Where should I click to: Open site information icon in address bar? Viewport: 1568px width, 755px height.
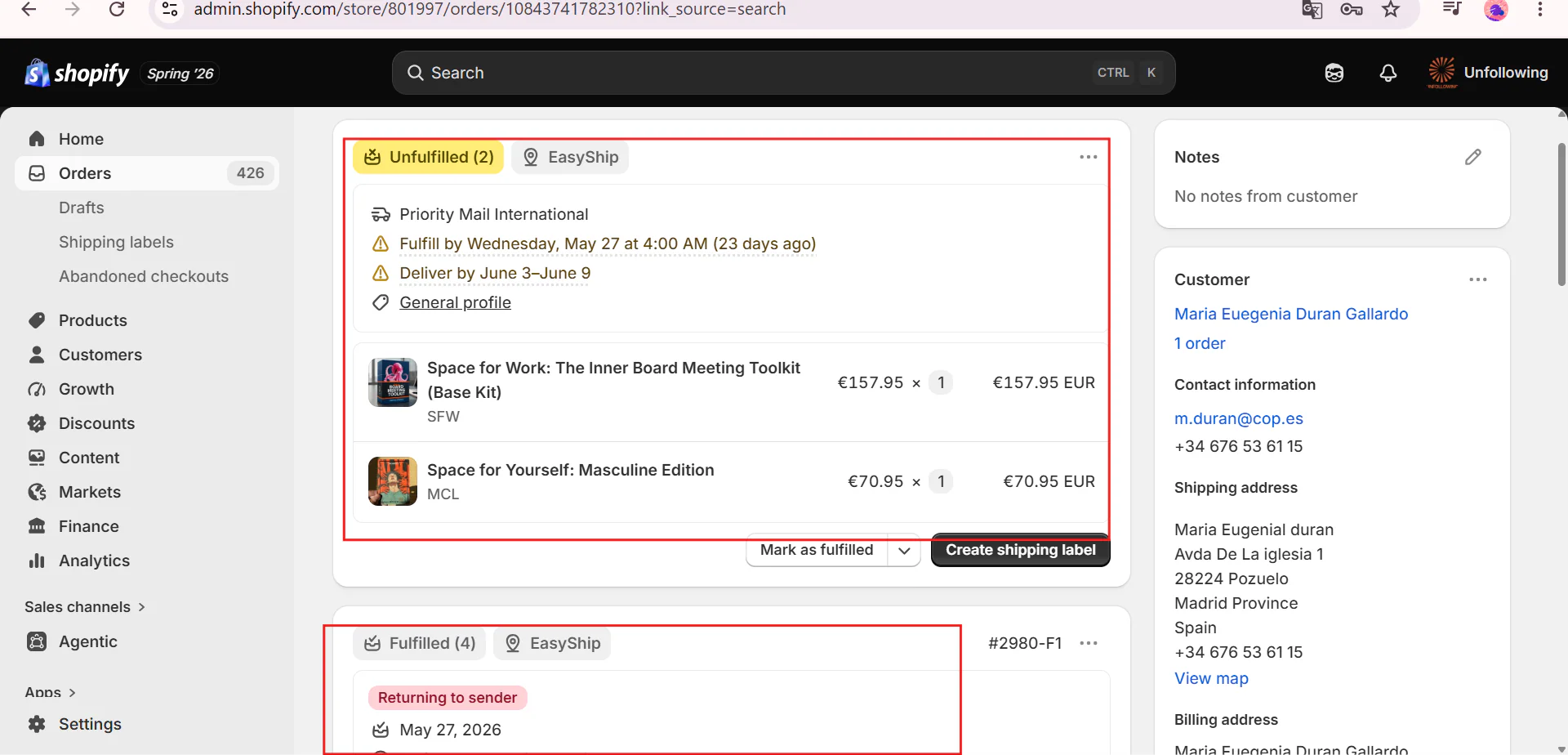click(170, 9)
